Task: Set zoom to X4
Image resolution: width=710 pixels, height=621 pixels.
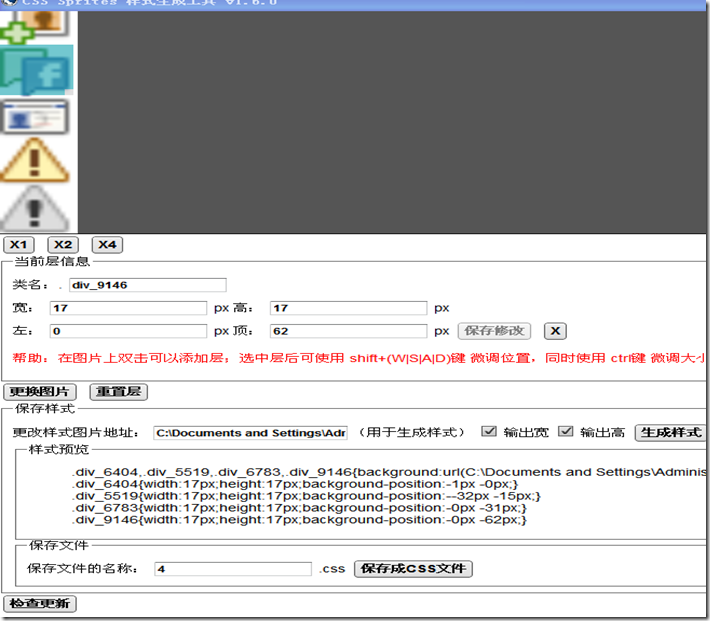Action: point(107,245)
